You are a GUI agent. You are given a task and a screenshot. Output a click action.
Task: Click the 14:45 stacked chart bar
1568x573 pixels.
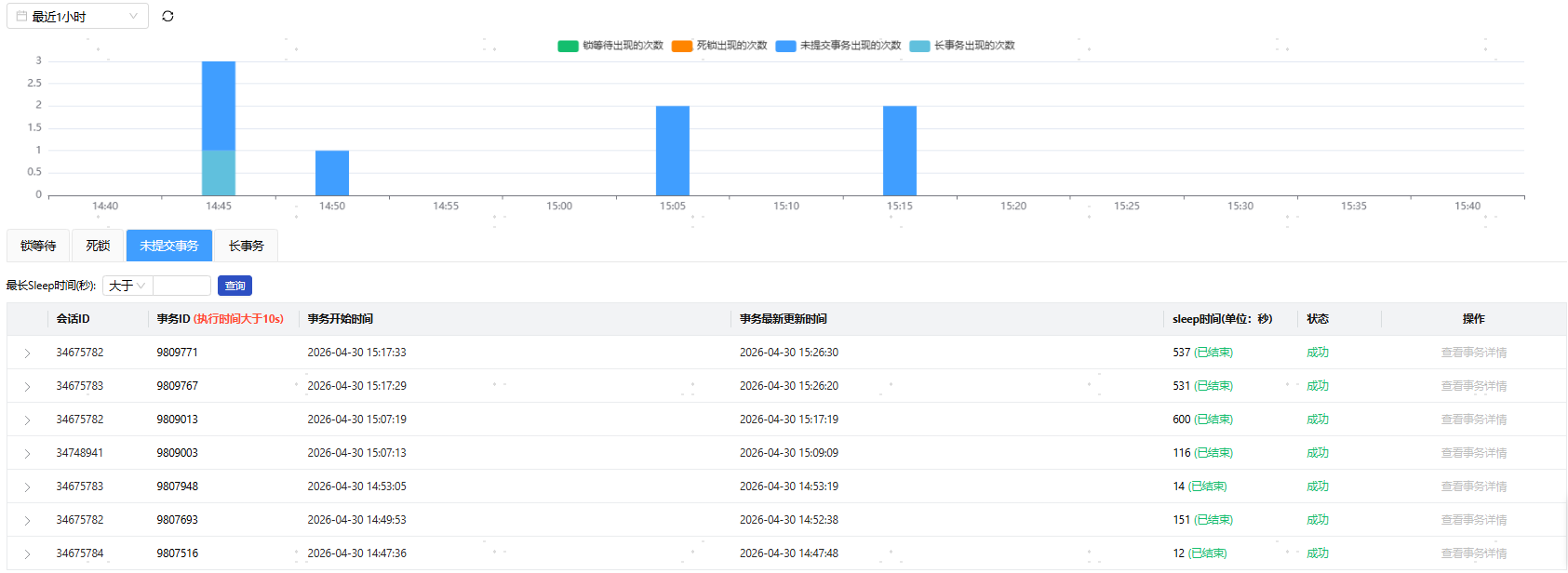click(x=219, y=128)
